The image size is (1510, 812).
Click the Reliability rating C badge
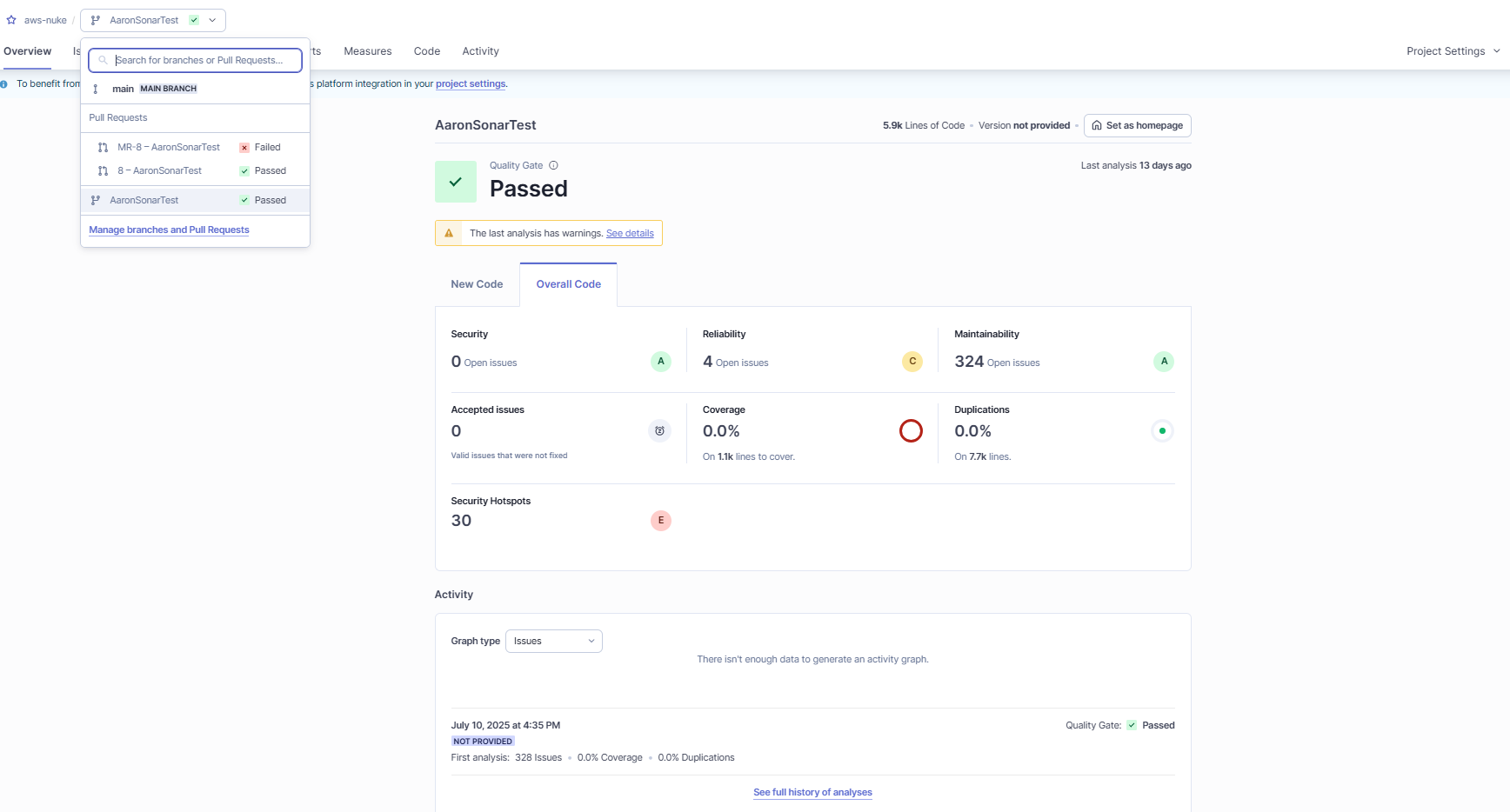[912, 362]
